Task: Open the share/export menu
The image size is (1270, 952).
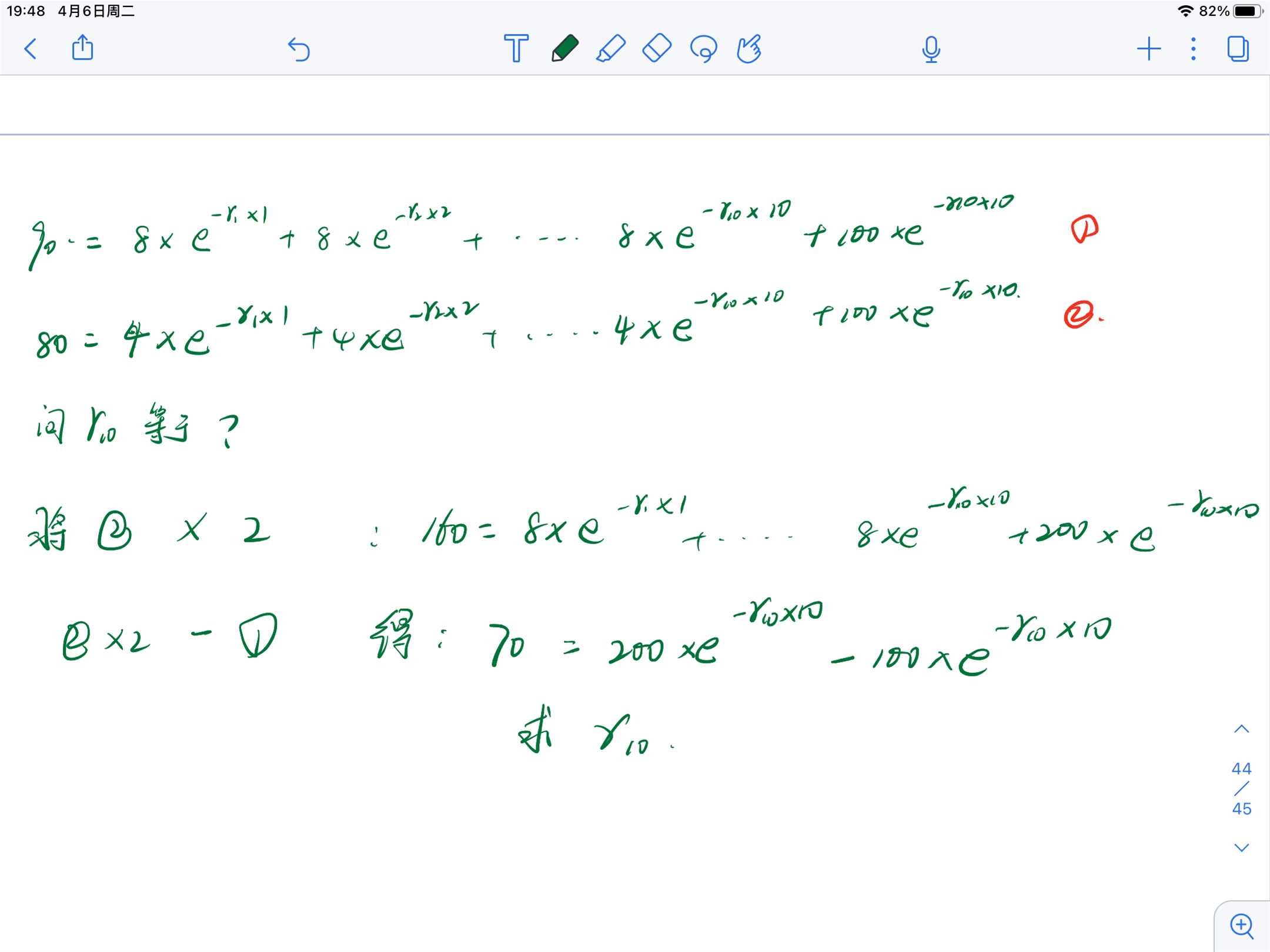Action: (82, 48)
